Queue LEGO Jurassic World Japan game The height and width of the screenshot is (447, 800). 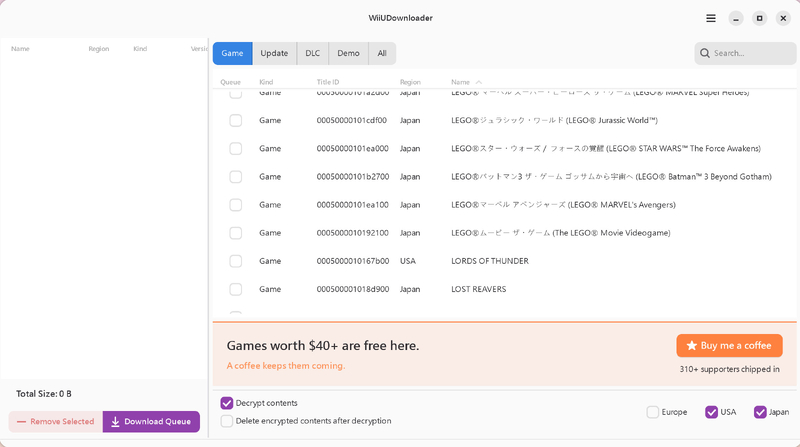point(235,120)
